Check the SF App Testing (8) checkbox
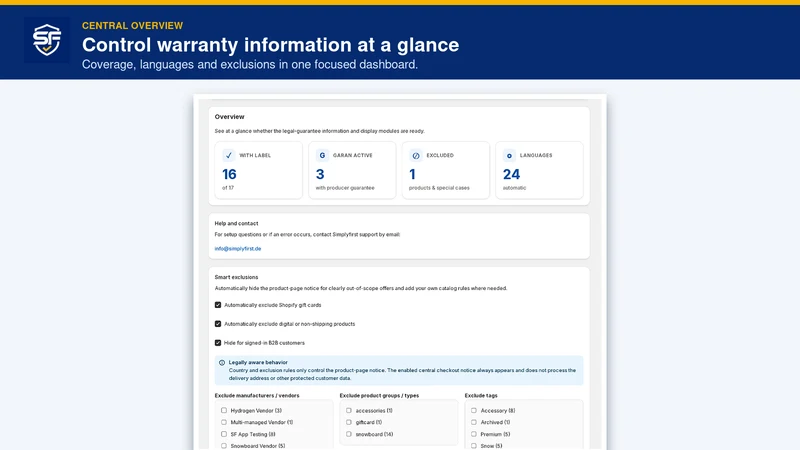This screenshot has width=800, height=450. tap(224, 434)
